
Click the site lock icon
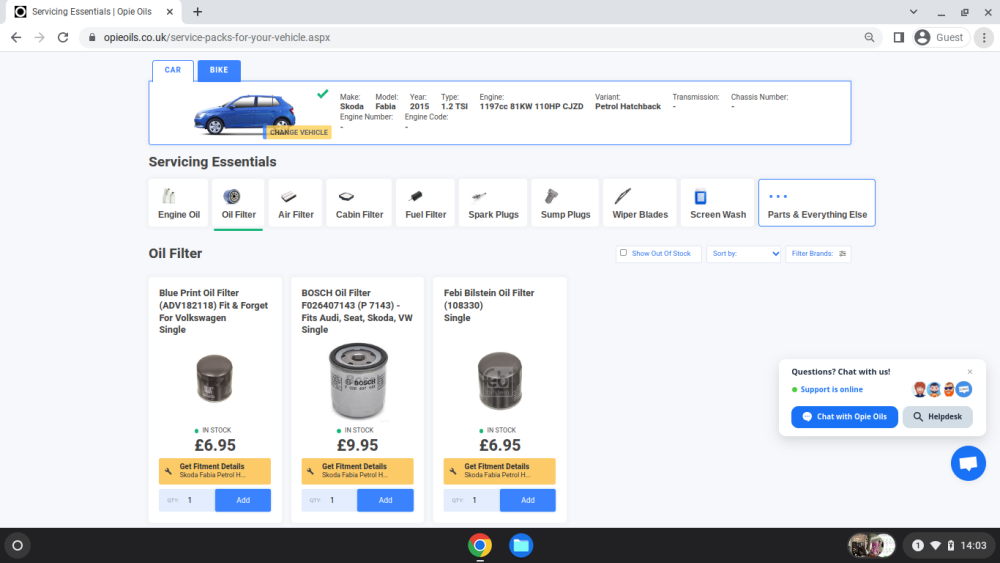92,38
